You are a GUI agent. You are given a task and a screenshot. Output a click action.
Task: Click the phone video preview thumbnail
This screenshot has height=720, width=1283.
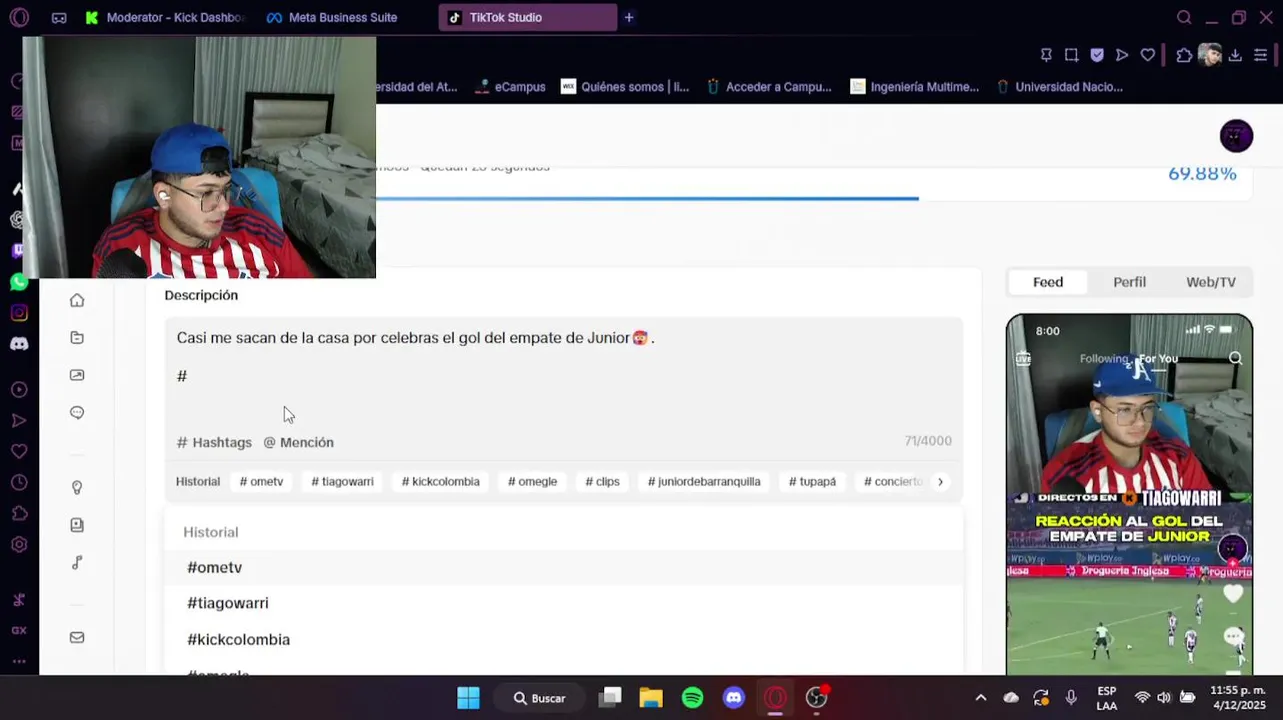[x=1129, y=495]
